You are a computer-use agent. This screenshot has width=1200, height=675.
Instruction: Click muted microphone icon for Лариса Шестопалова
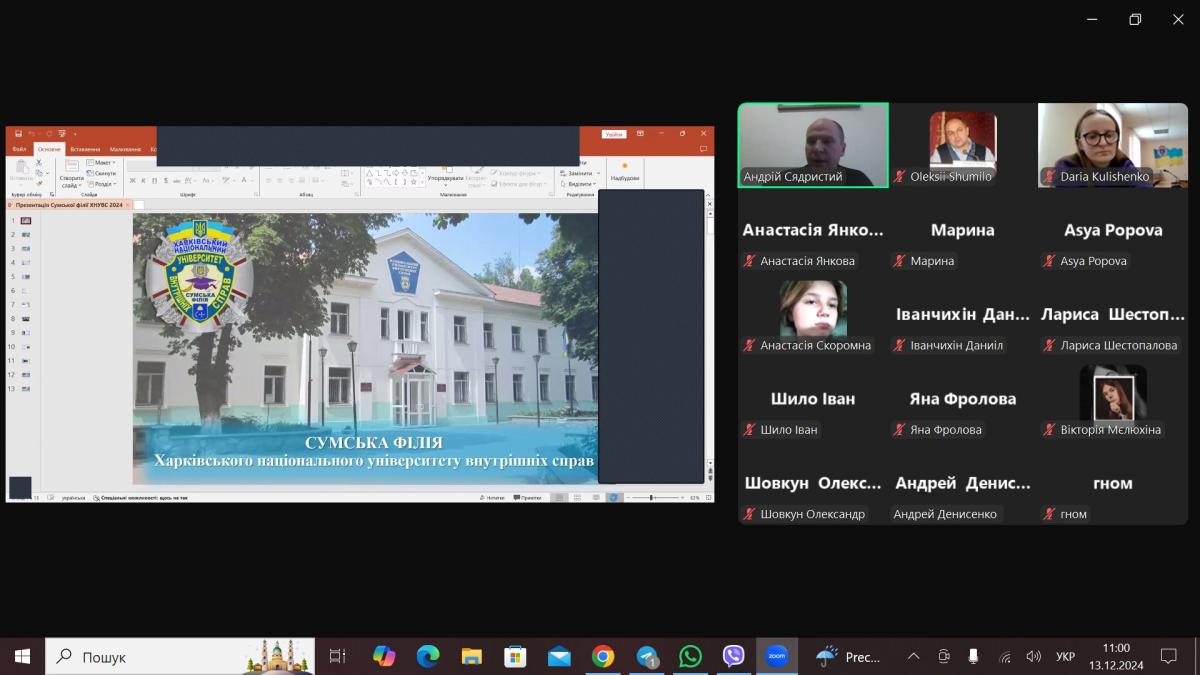click(x=1049, y=345)
